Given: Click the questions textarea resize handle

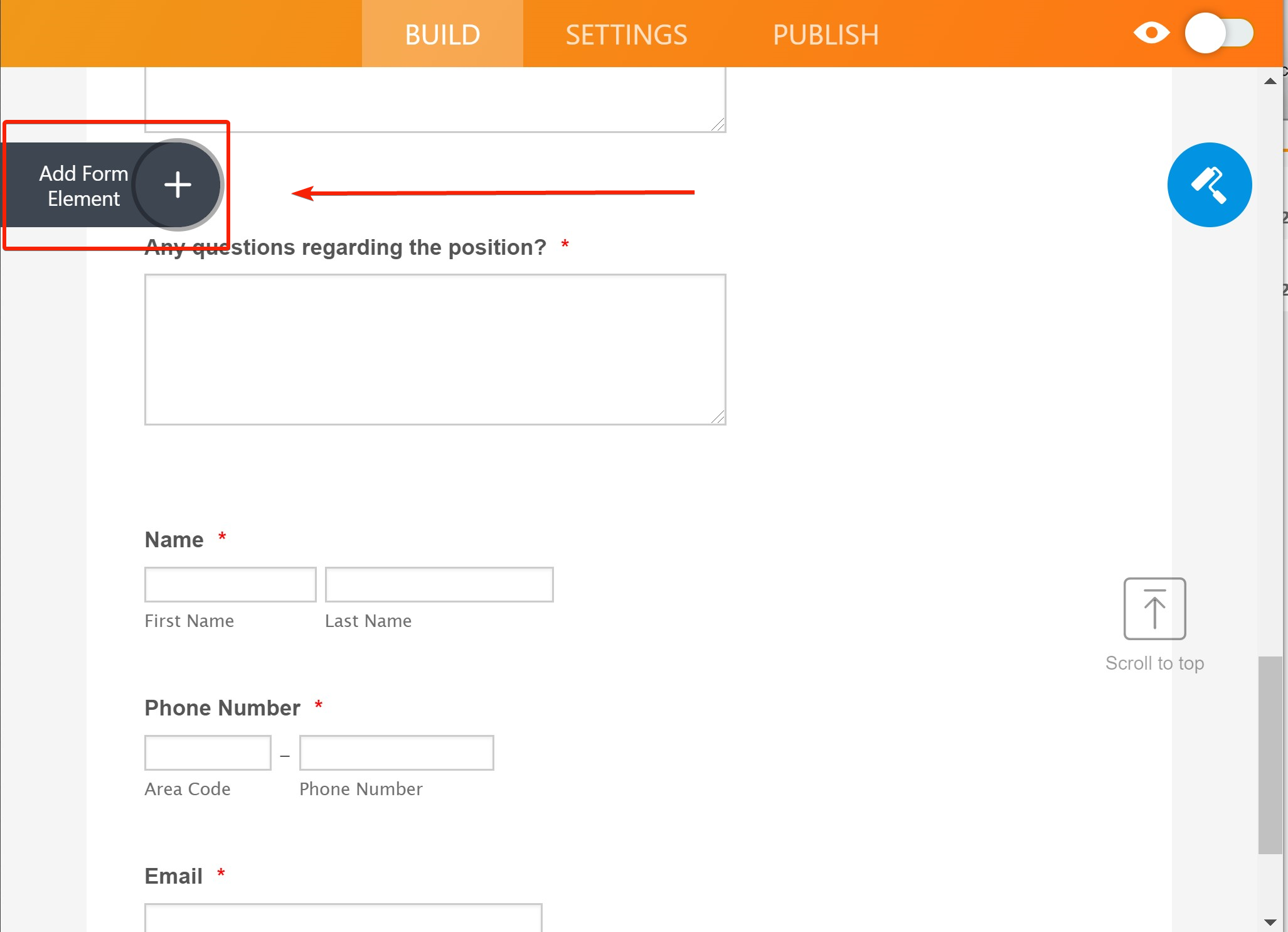Looking at the screenshot, I should click(718, 417).
